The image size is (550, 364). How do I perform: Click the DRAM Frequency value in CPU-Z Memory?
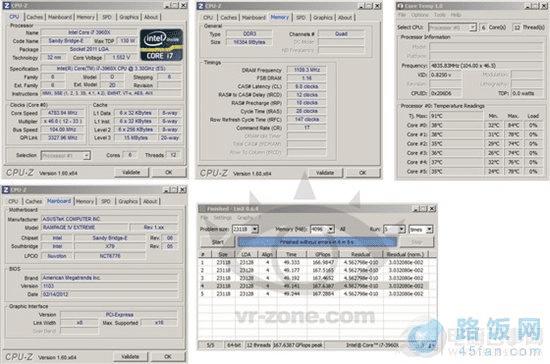pos(306,70)
